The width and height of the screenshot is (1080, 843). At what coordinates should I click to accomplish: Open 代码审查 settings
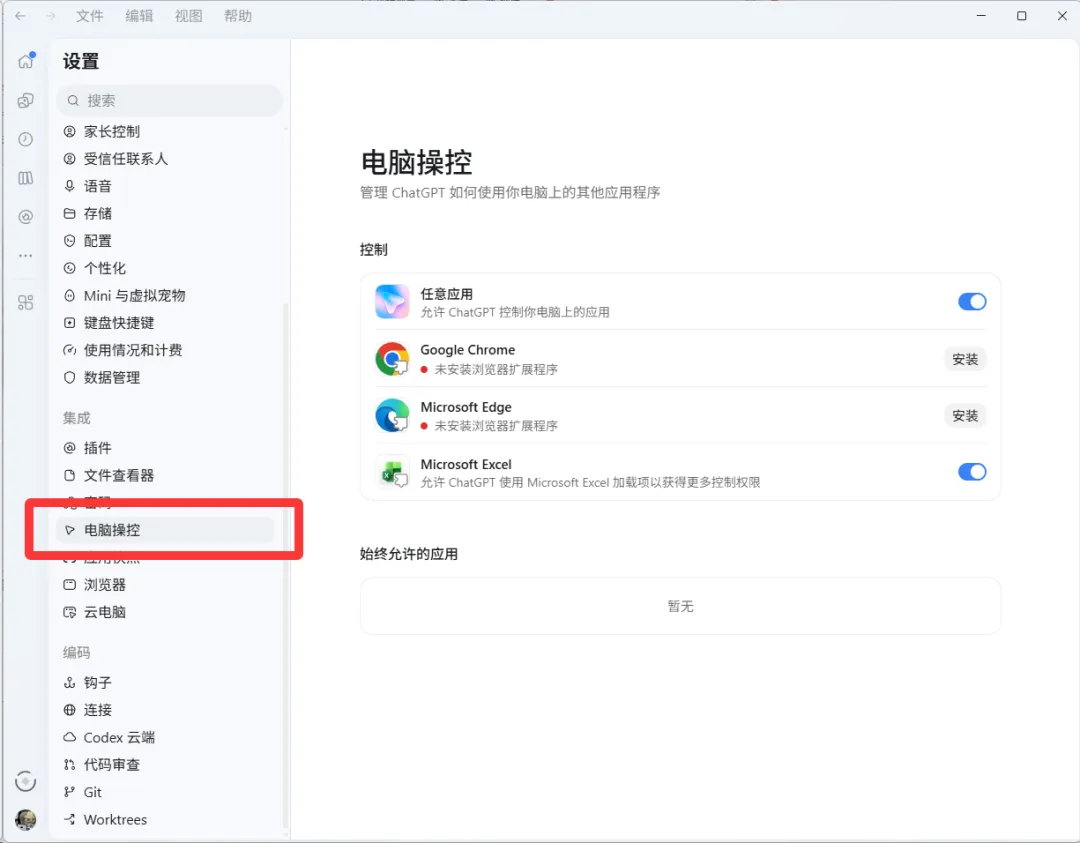click(x=165, y=764)
